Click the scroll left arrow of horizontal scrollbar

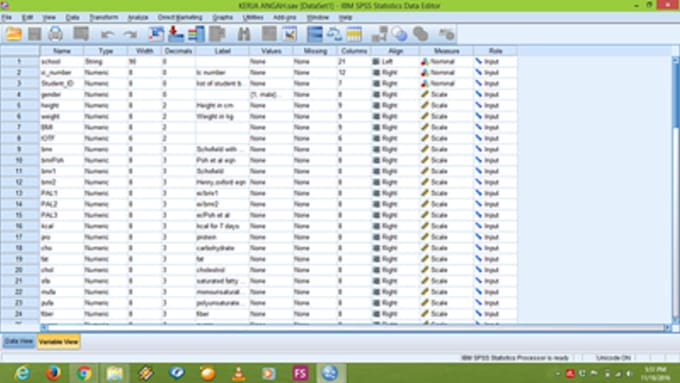point(44,328)
